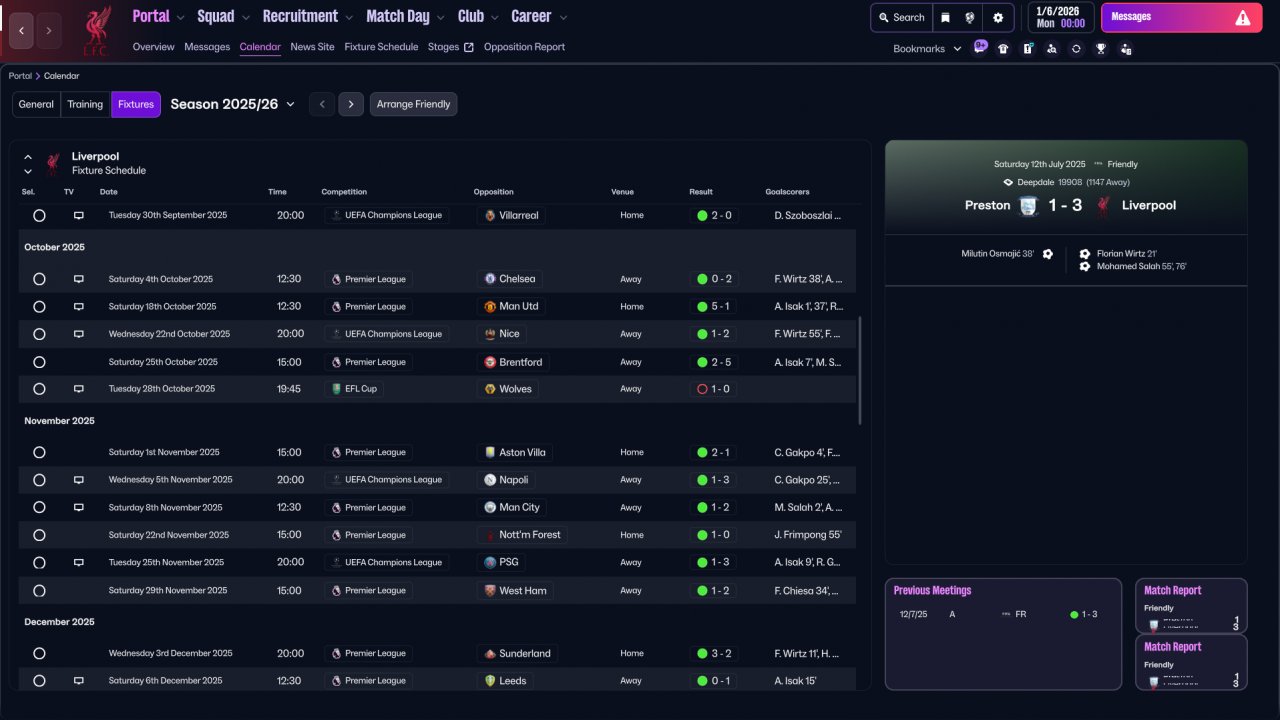The width and height of the screenshot is (1280, 720).
Task: Click the Portal breadcrumb link
Action: (20, 76)
